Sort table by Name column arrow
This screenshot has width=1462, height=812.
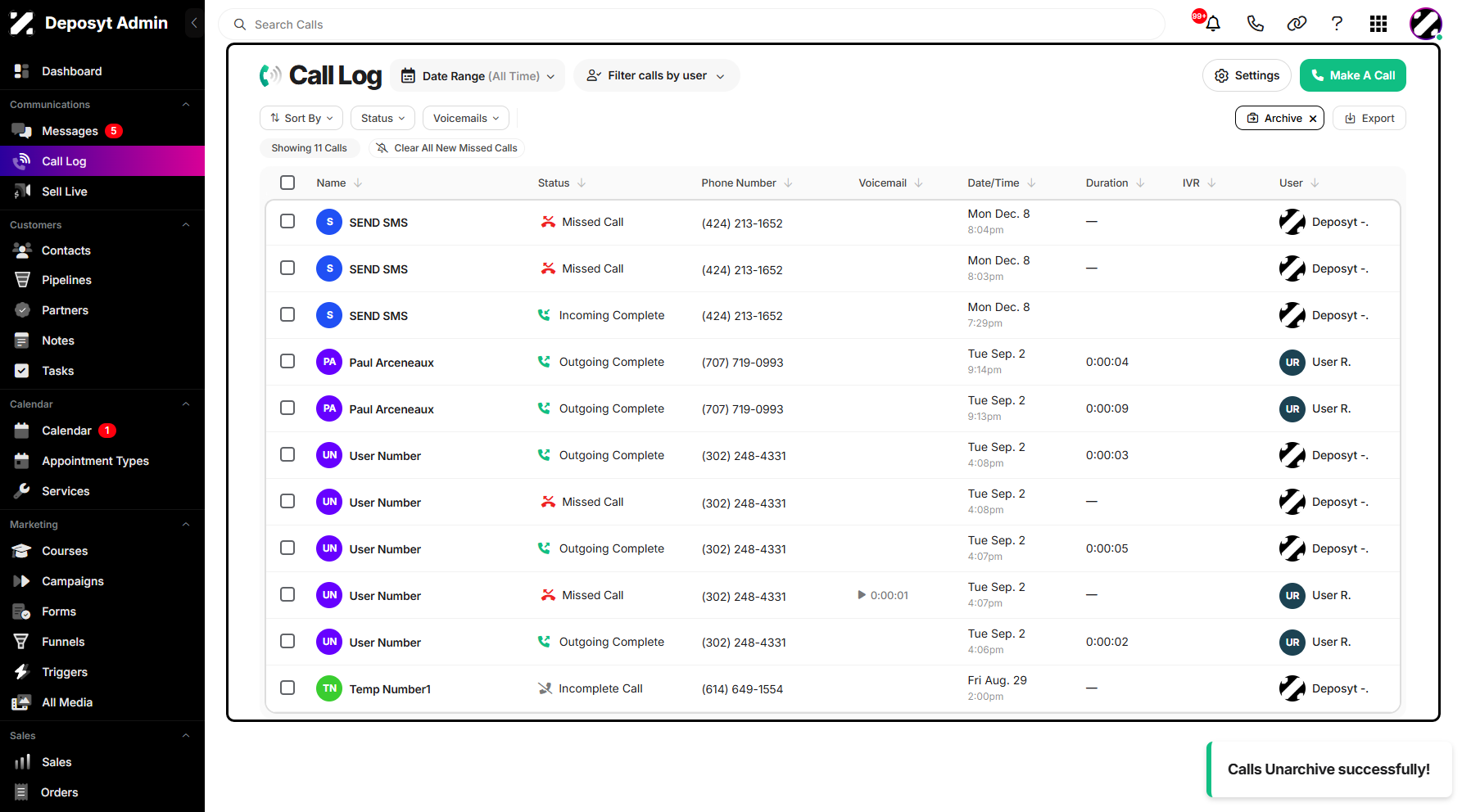click(x=358, y=183)
